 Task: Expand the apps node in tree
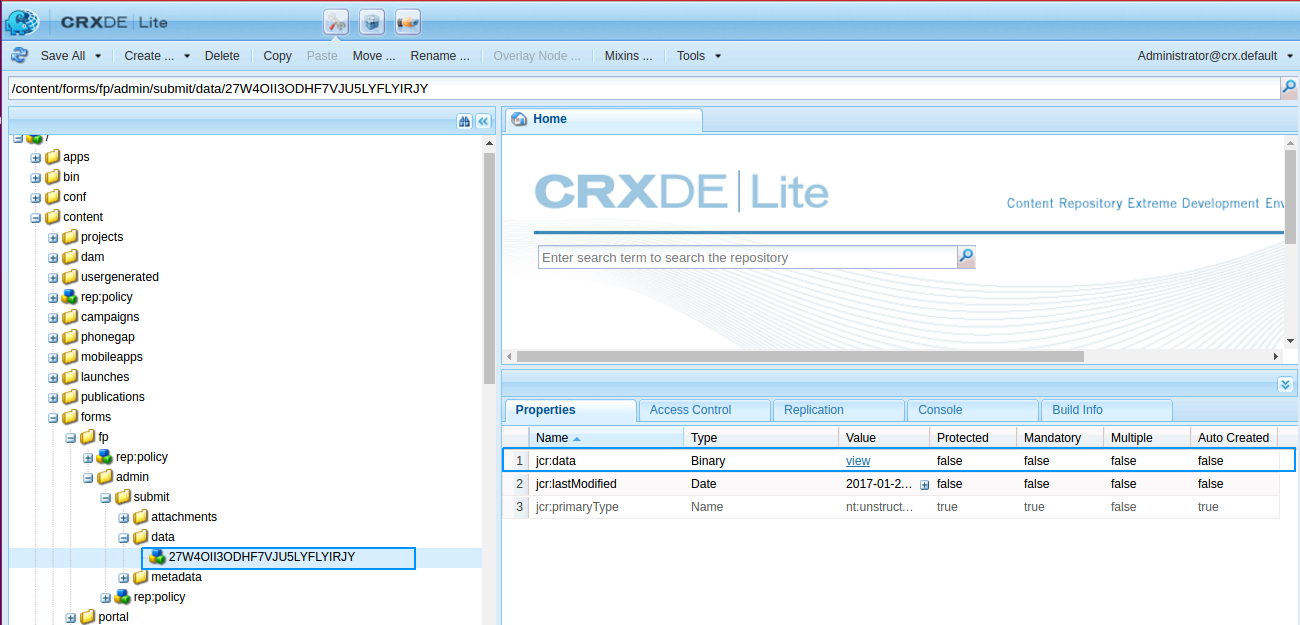click(x=36, y=157)
